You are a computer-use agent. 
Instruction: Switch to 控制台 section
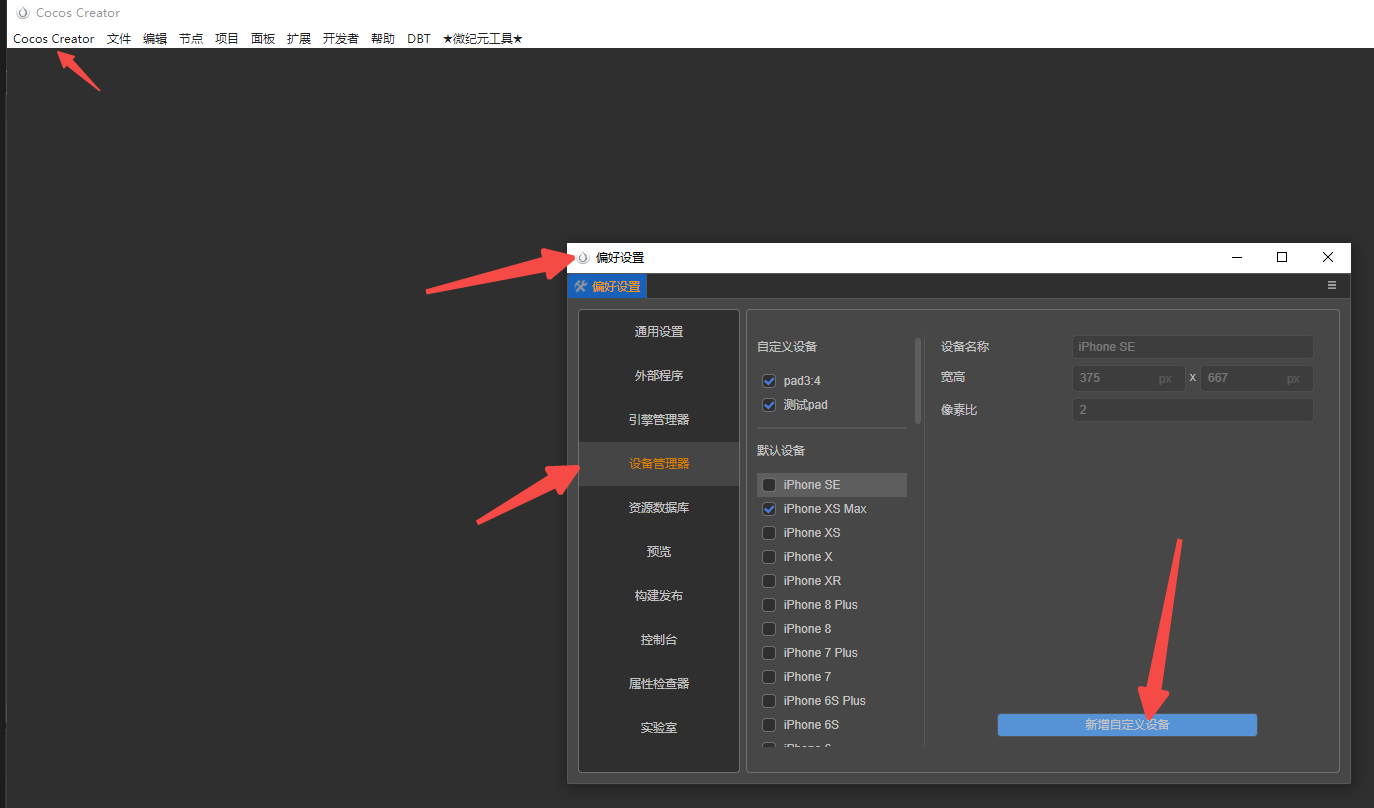coord(659,640)
